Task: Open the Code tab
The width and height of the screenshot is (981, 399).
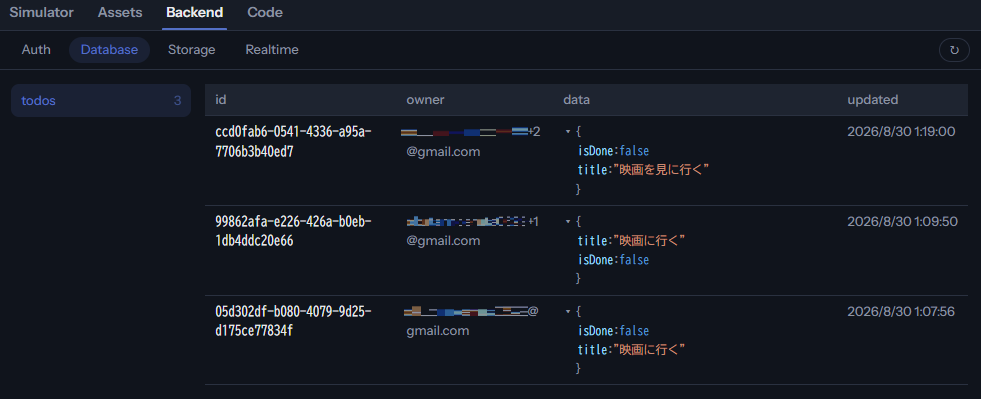Action: pos(265,13)
